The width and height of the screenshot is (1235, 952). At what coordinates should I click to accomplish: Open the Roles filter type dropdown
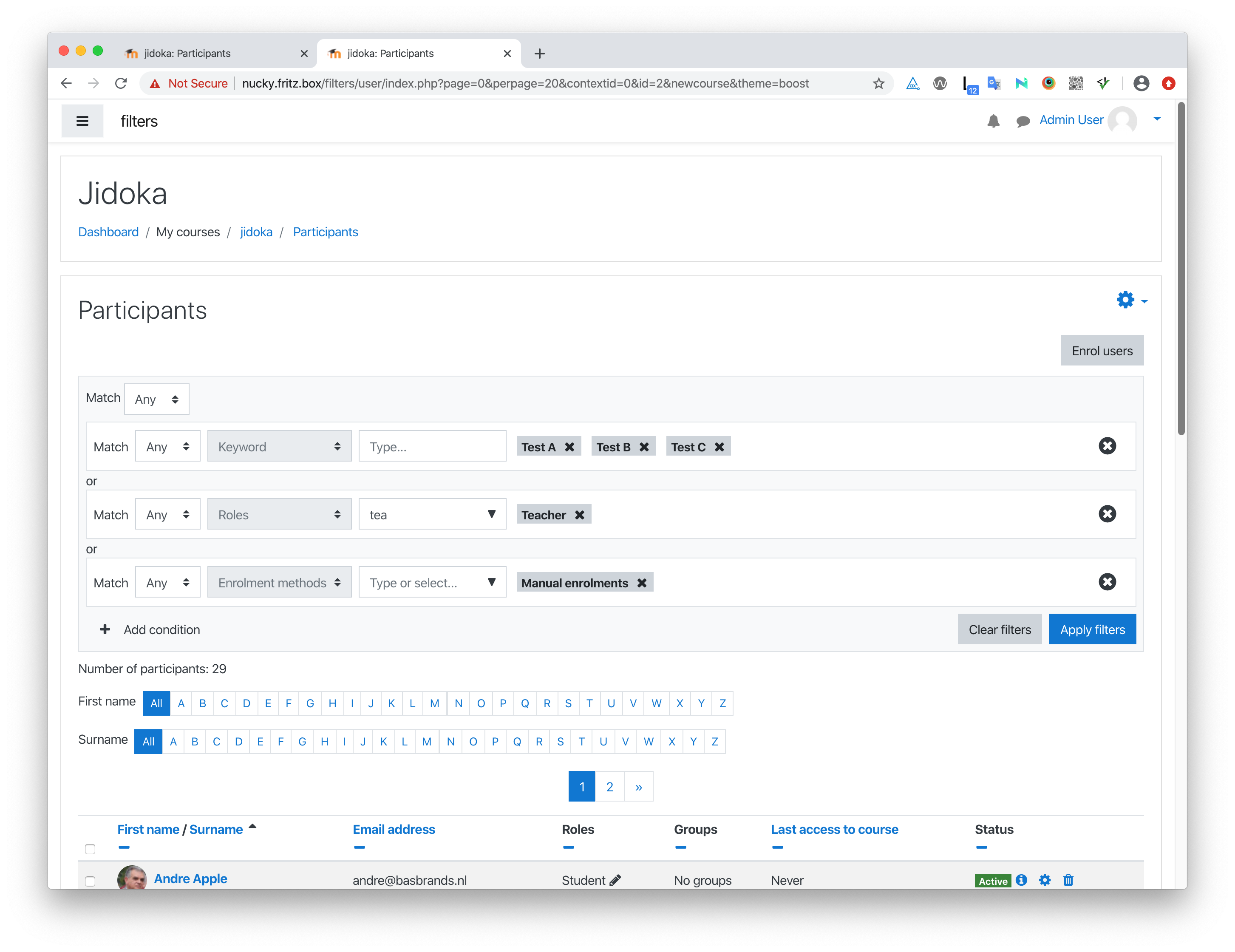(x=279, y=514)
